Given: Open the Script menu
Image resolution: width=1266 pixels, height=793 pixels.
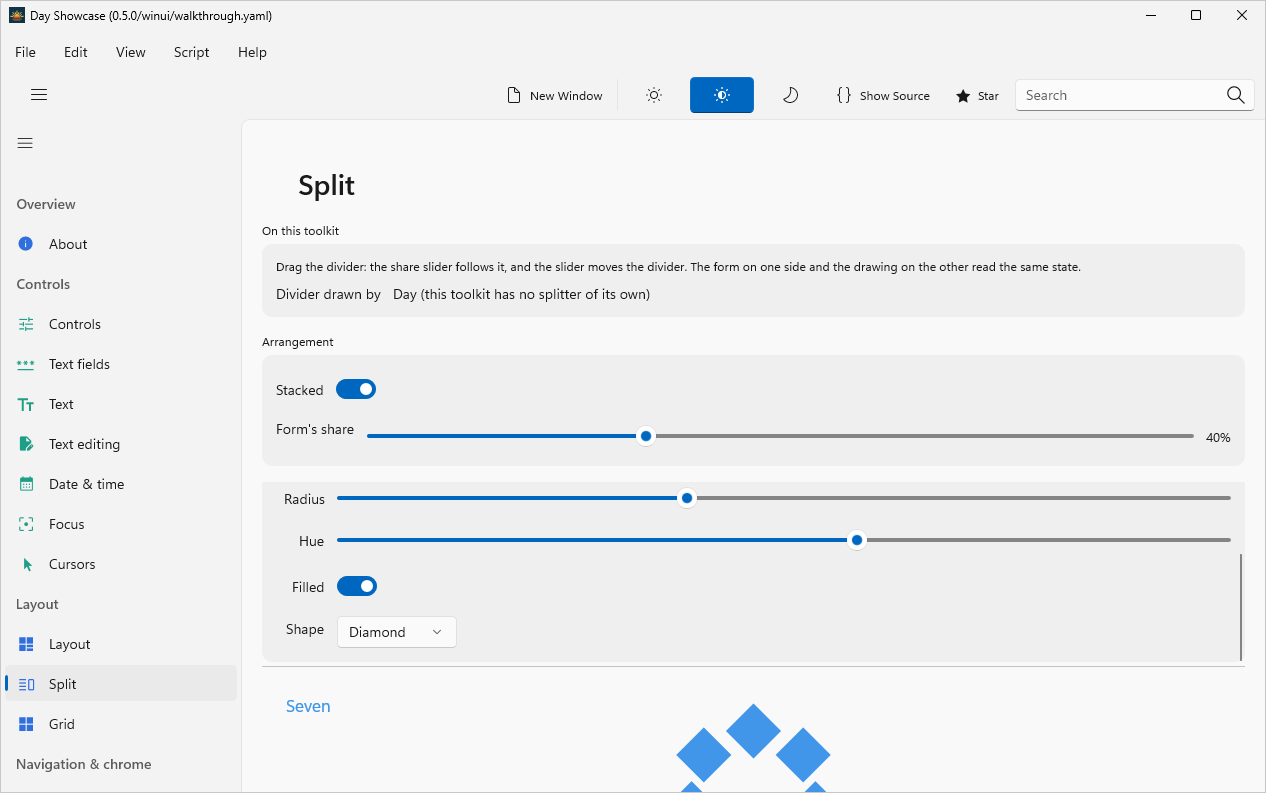Looking at the screenshot, I should pos(192,52).
